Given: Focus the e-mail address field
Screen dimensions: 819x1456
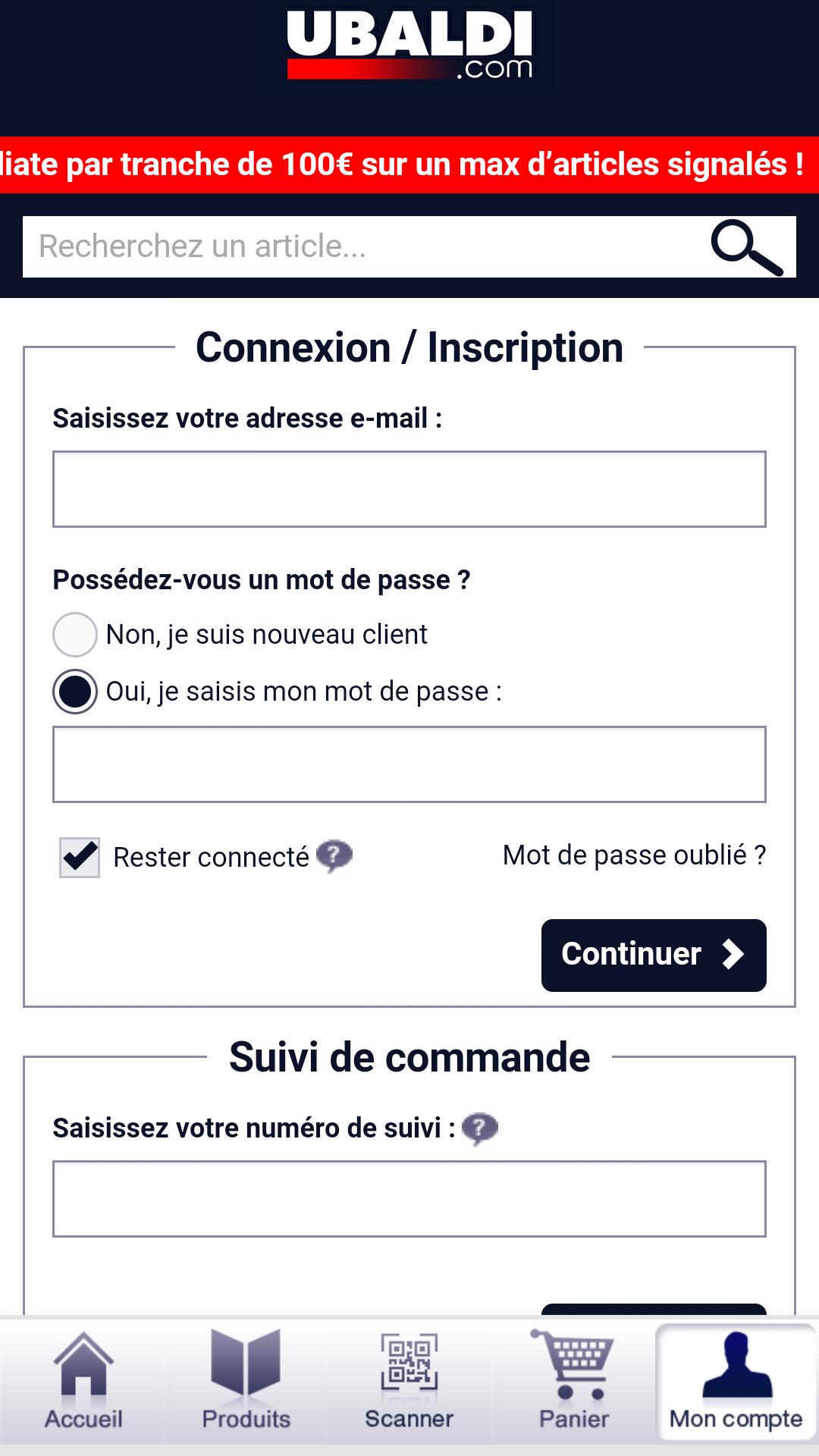Looking at the screenshot, I should [409, 489].
